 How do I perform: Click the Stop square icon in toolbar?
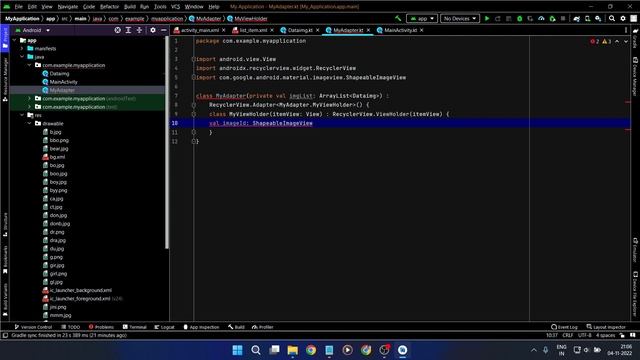click(x=563, y=18)
